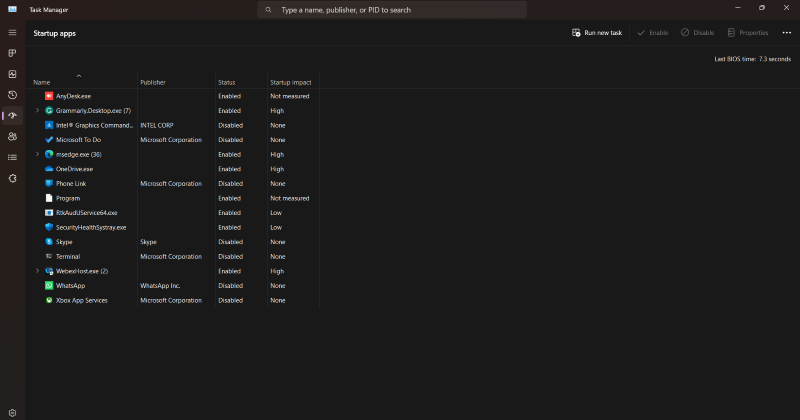Click the Low impact for SecurityHealthSystray.exe

pyautogui.click(x=276, y=227)
